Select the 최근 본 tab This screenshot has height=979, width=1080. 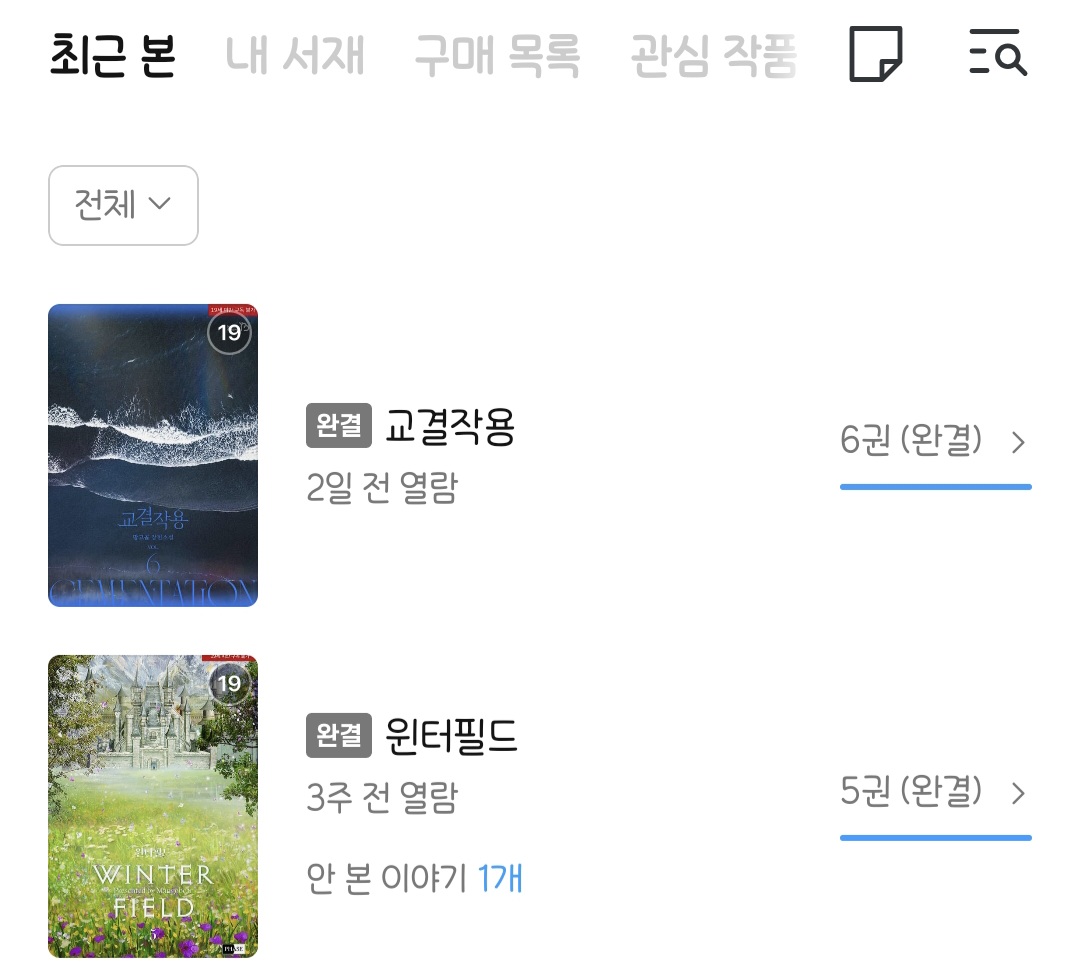tap(113, 54)
